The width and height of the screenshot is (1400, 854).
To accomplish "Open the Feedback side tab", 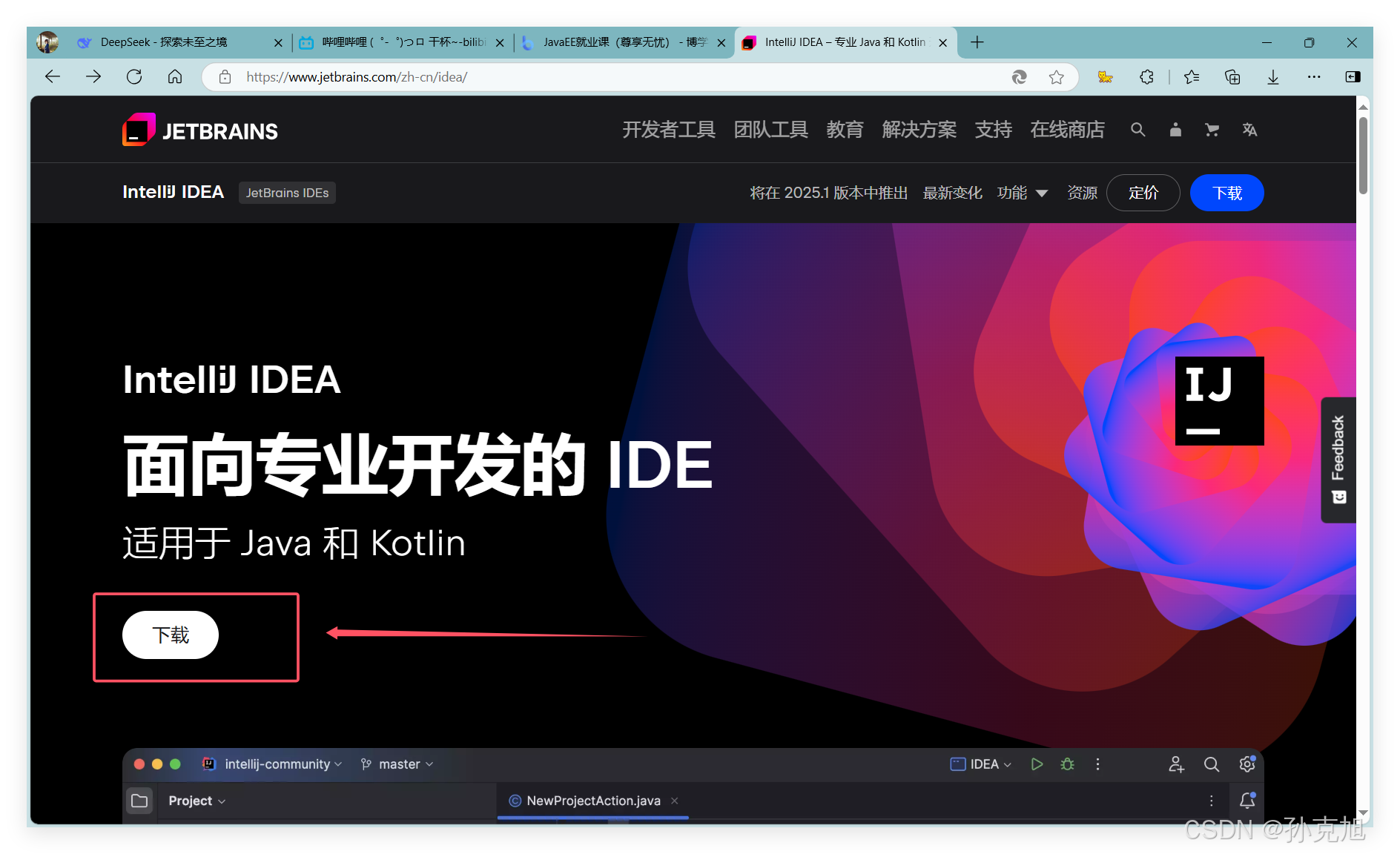I will click(1338, 460).
